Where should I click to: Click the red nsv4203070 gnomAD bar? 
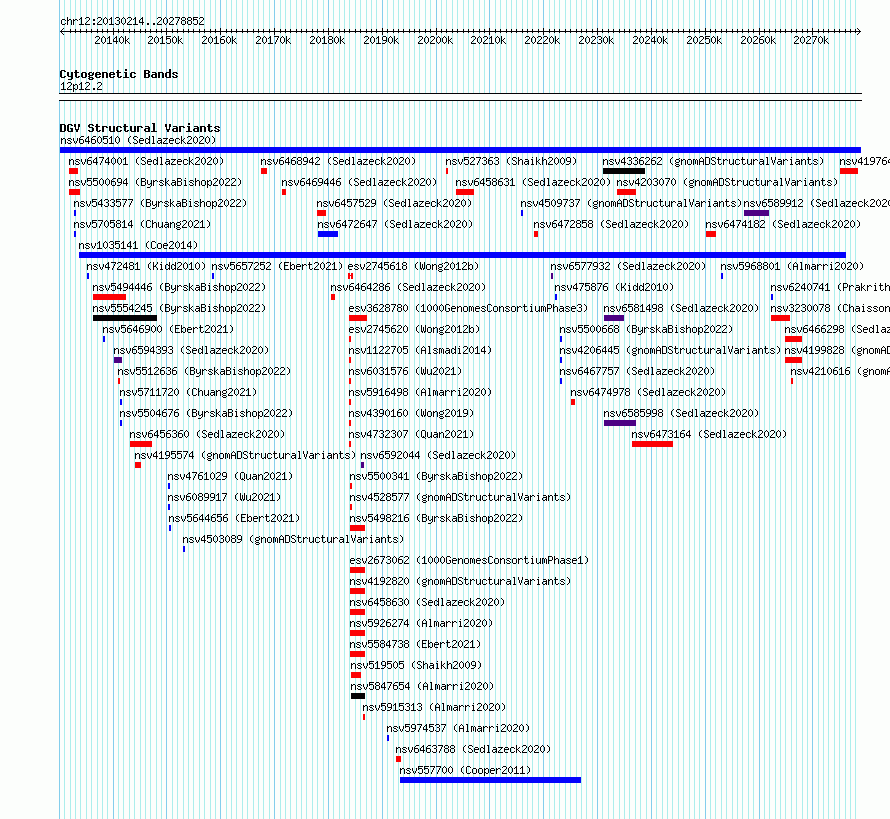pos(627,192)
